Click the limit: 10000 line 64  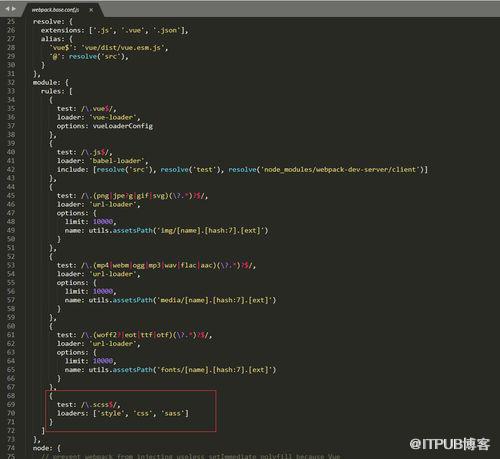(90, 361)
